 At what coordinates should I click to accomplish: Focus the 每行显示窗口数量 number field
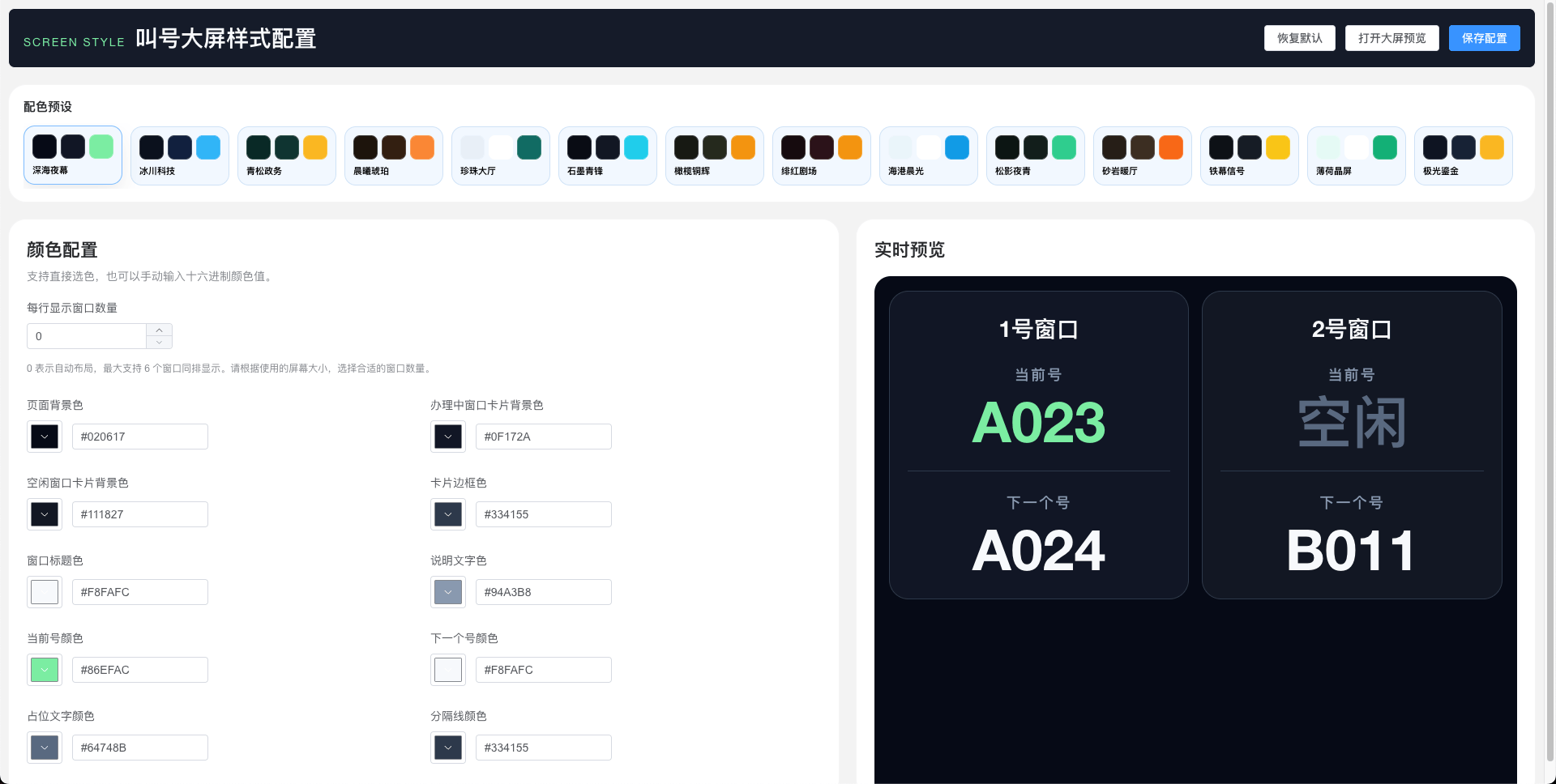[87, 336]
